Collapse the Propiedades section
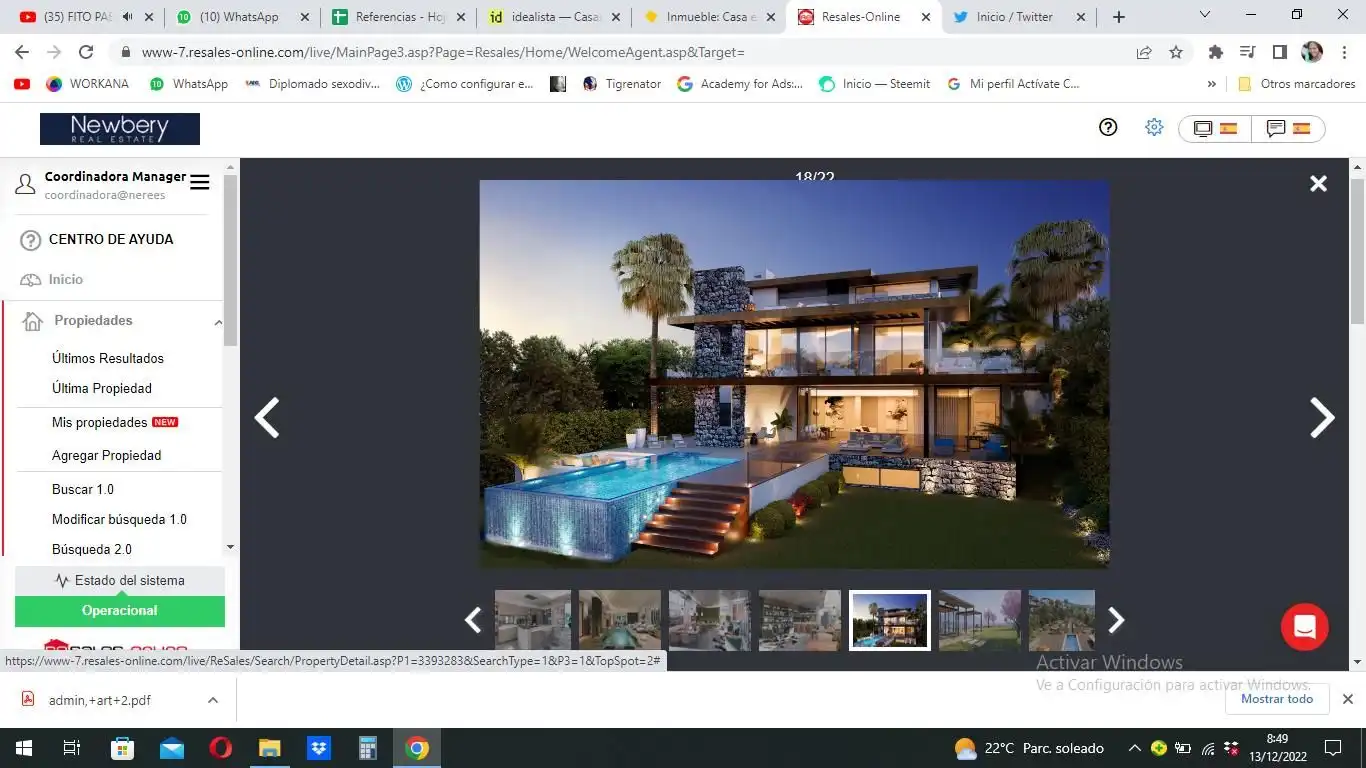Screen dimensions: 1366x768 point(218,321)
